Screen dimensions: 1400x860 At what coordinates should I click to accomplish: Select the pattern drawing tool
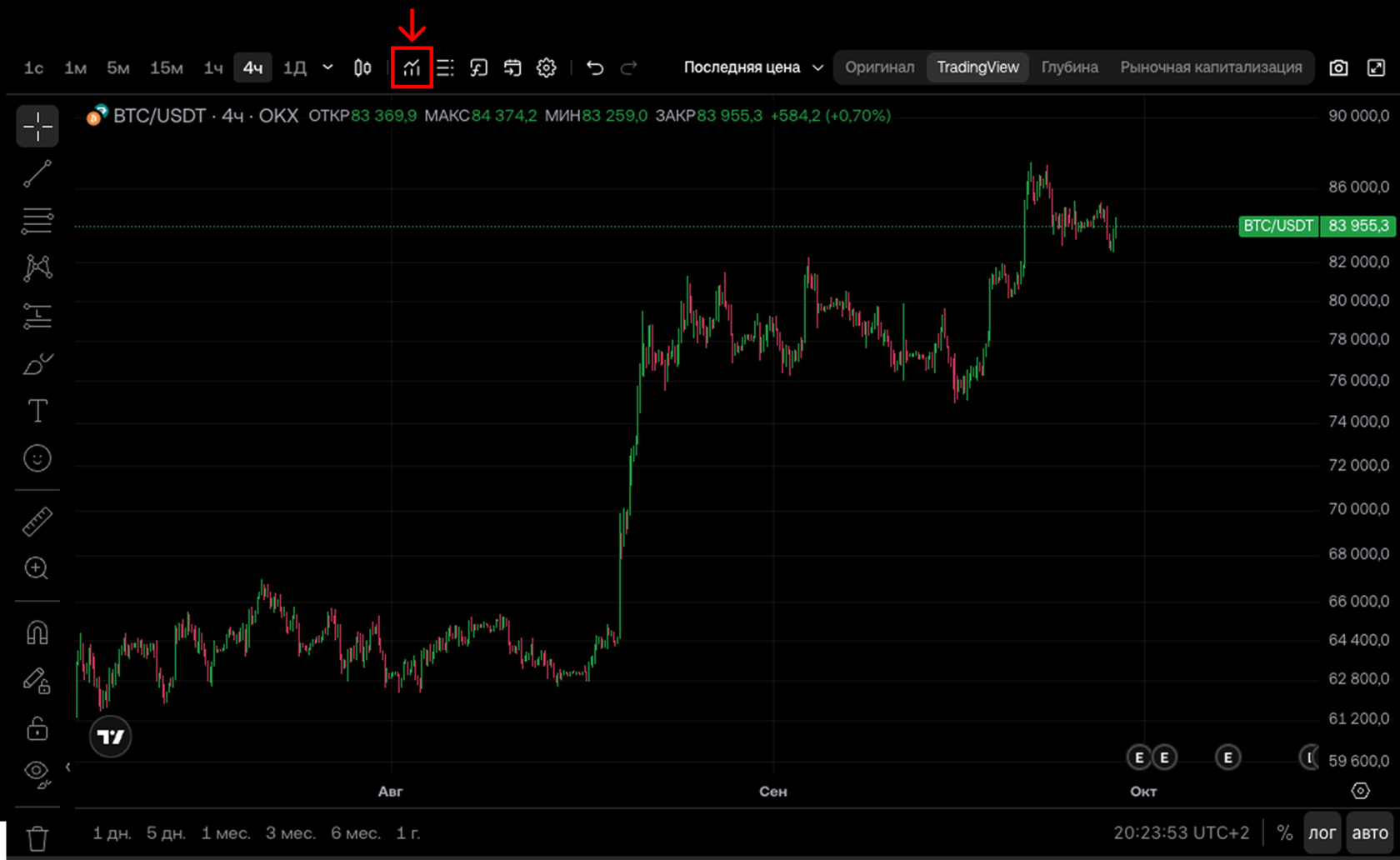tap(37, 267)
